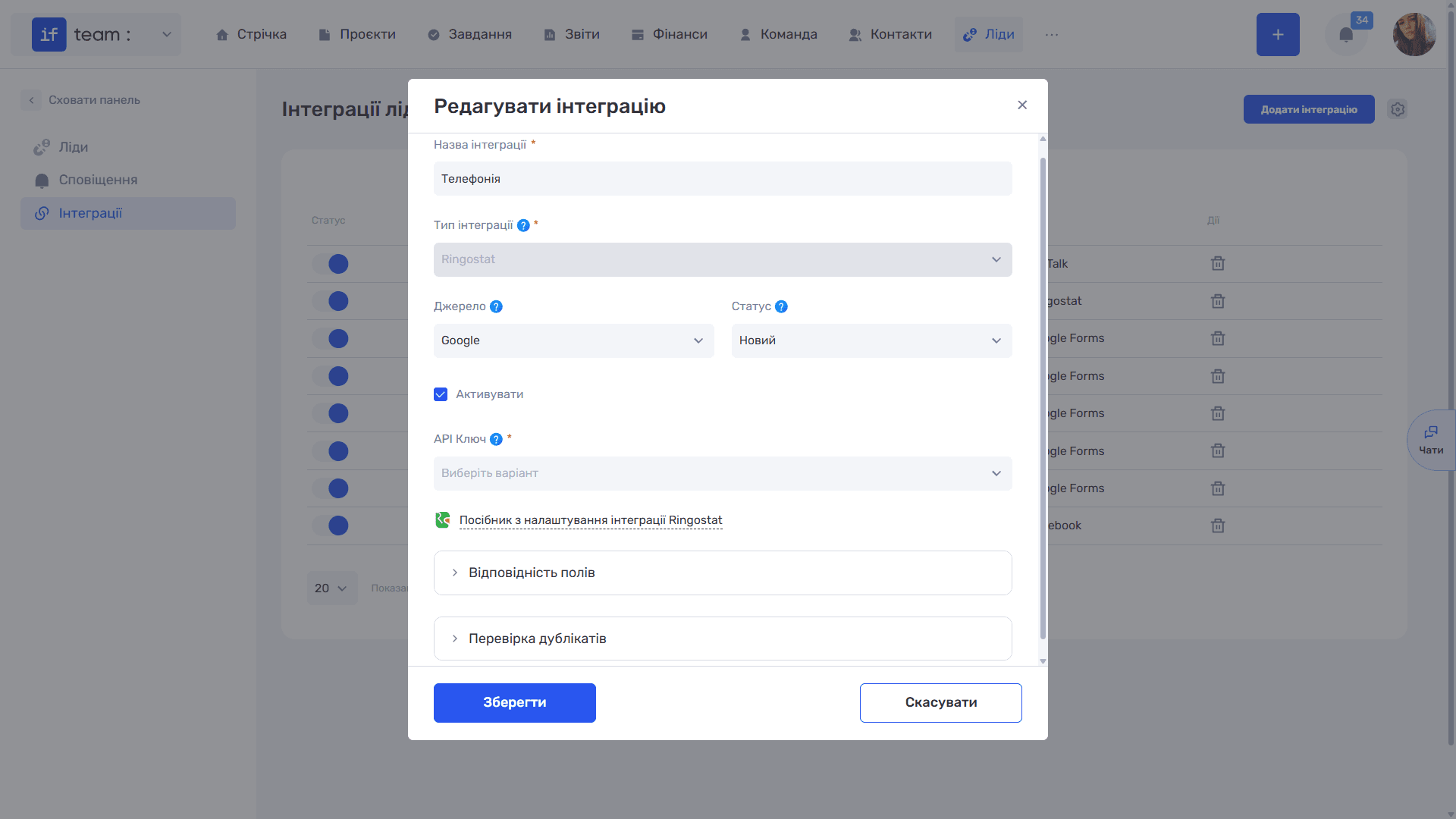The height and width of the screenshot is (819, 1456).
Task: Toggle status switch for the Ringostat row
Action: (331, 301)
